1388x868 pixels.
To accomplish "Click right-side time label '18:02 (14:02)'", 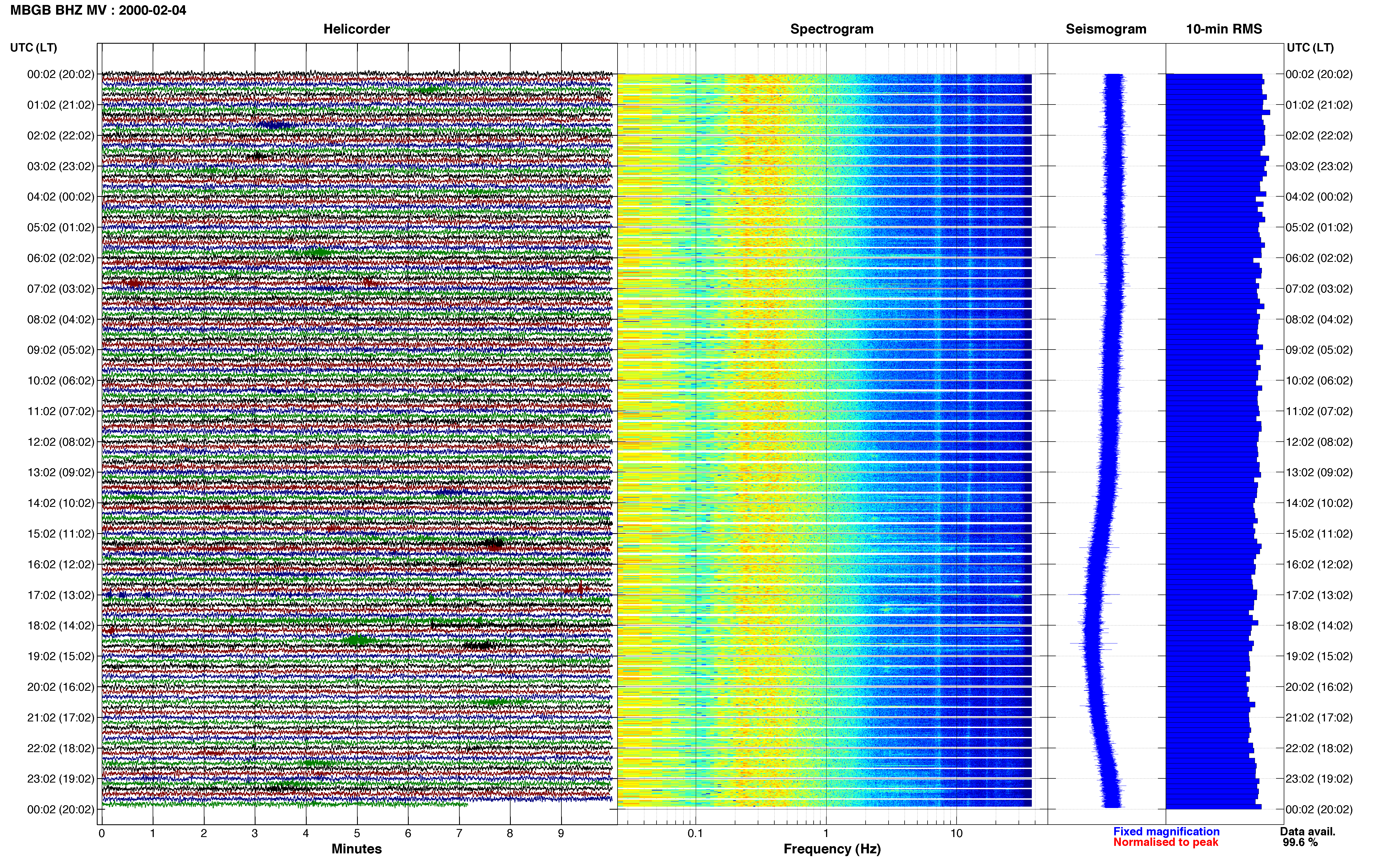I will [x=1319, y=626].
